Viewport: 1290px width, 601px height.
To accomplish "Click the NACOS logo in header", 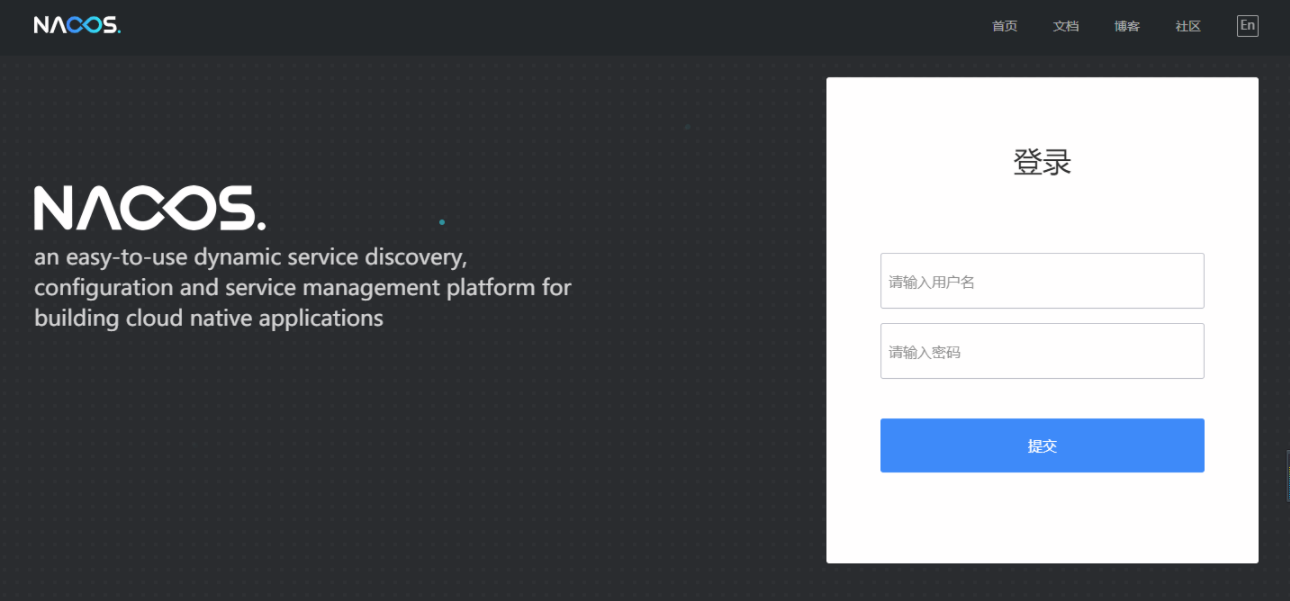I will tap(77, 26).
